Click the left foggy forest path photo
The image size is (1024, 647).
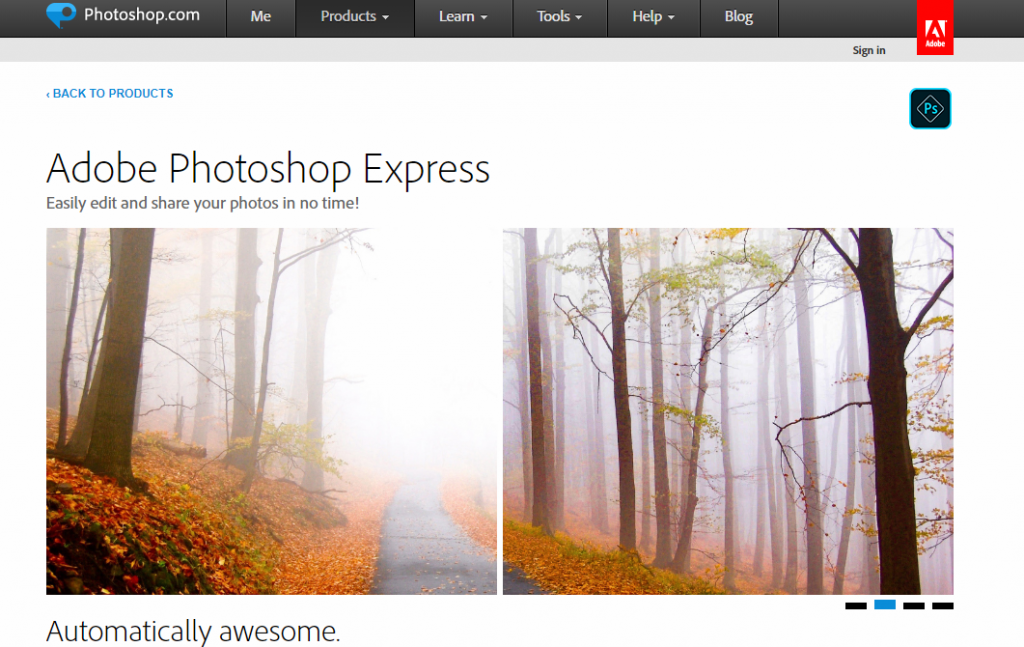pos(271,410)
